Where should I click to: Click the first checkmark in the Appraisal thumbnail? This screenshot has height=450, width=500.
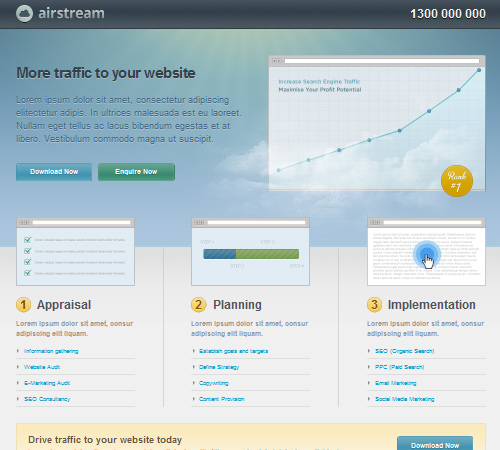(x=28, y=240)
